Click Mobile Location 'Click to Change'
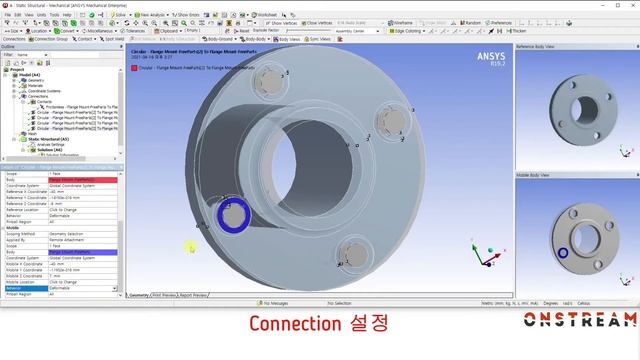Image resolution: width=640 pixels, height=360 pixels. 83,282
